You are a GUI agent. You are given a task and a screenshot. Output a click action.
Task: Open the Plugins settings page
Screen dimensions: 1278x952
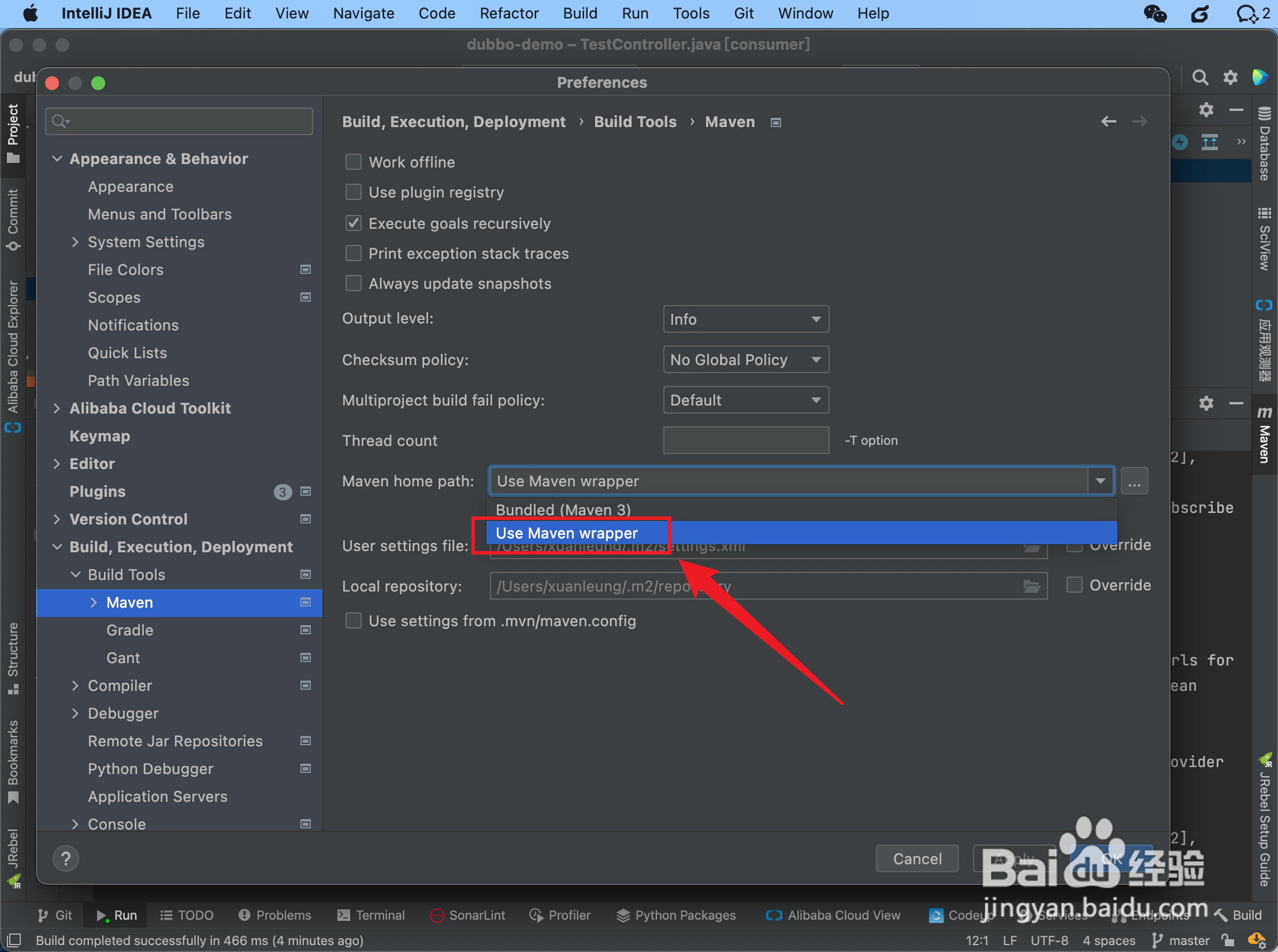click(x=97, y=491)
